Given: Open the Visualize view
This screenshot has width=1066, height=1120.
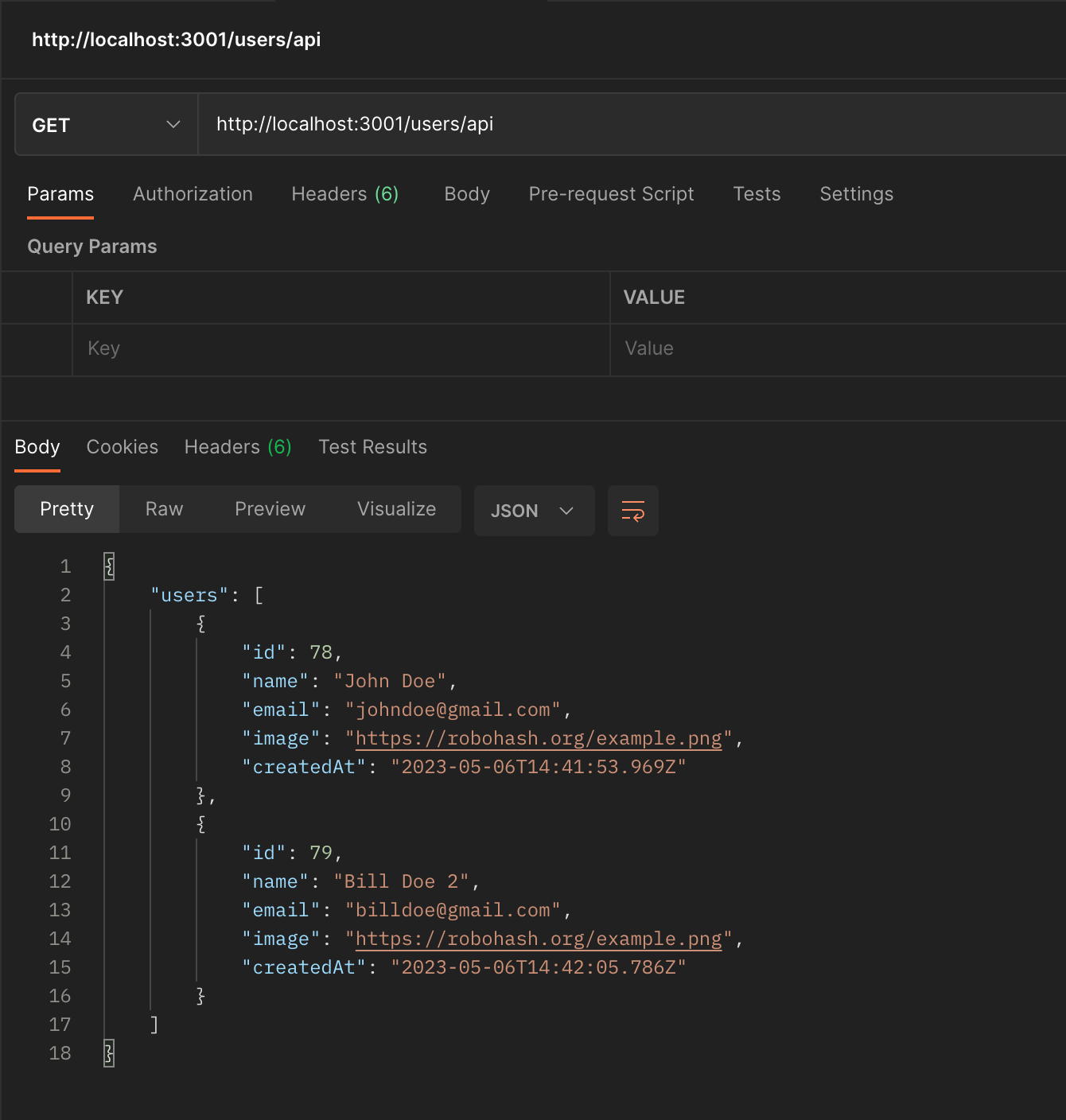Looking at the screenshot, I should click(397, 509).
